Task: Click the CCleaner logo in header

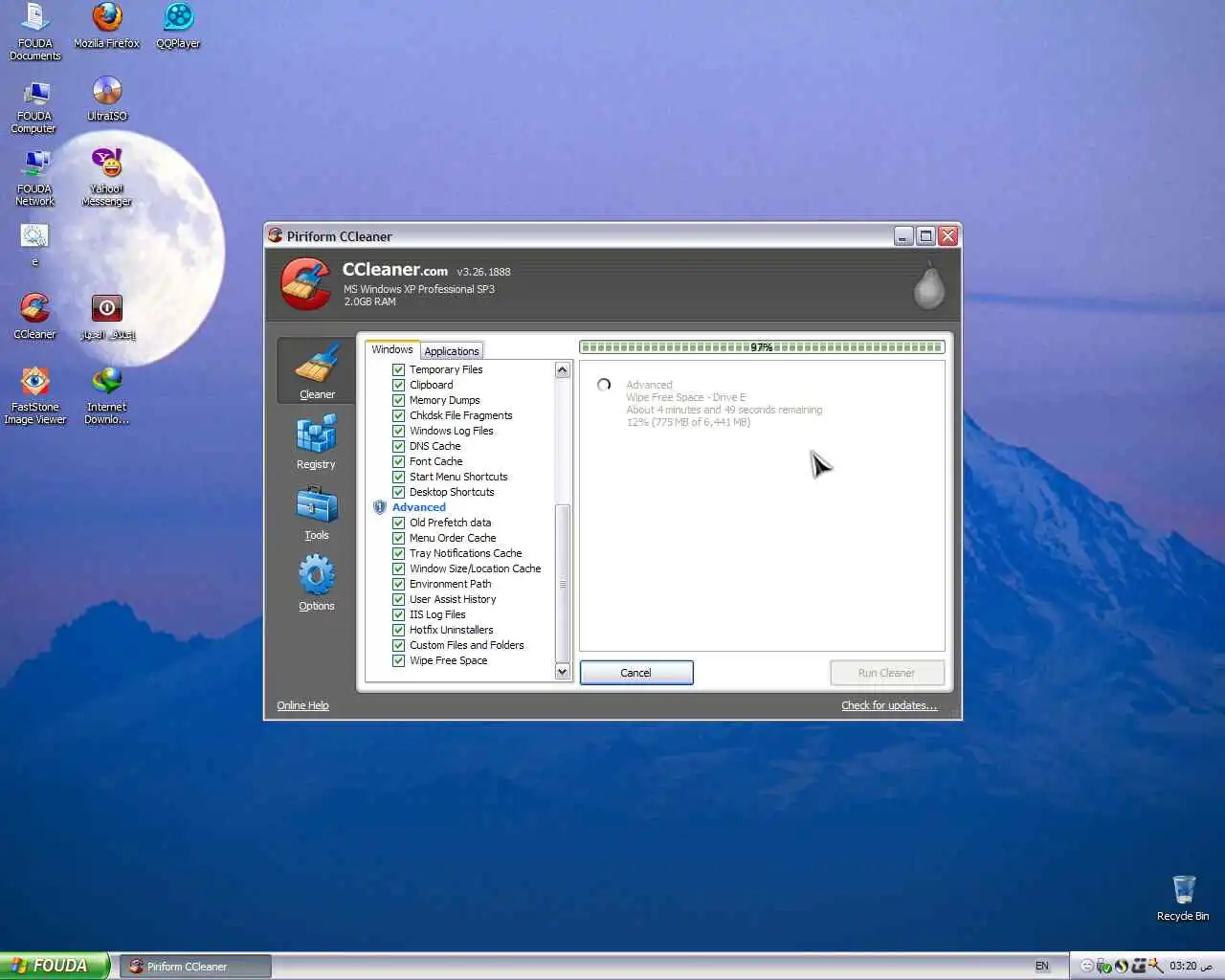Action: (x=305, y=283)
